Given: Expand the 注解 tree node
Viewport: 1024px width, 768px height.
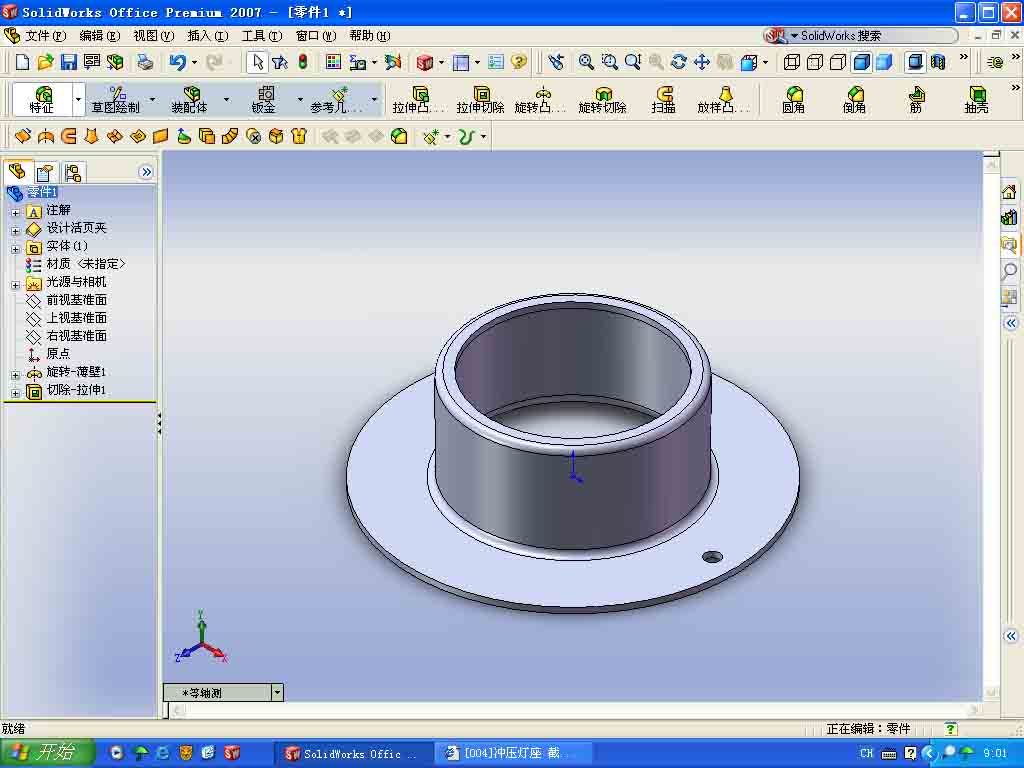Looking at the screenshot, I should (x=15, y=212).
